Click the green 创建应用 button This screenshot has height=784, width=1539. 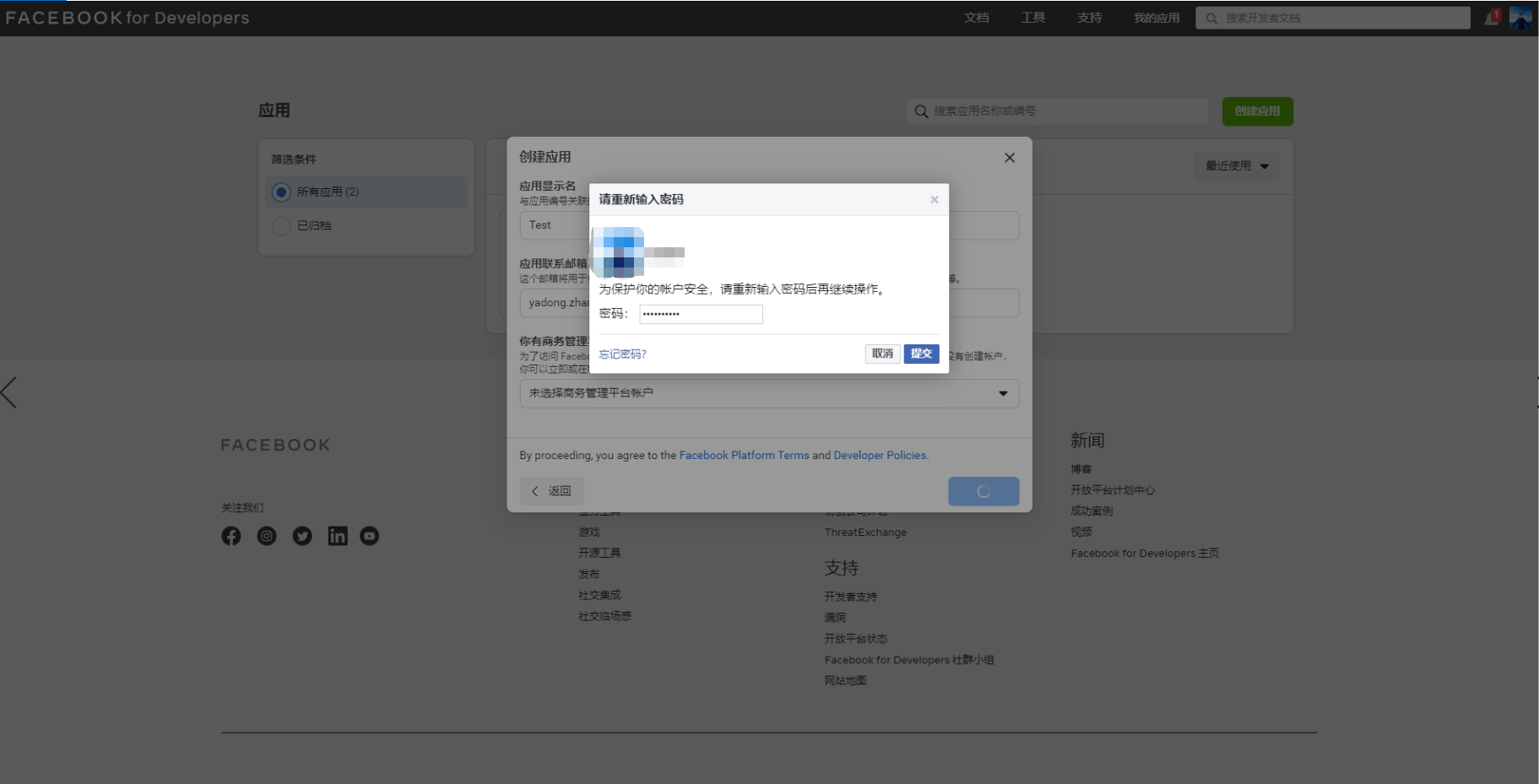pos(1258,111)
